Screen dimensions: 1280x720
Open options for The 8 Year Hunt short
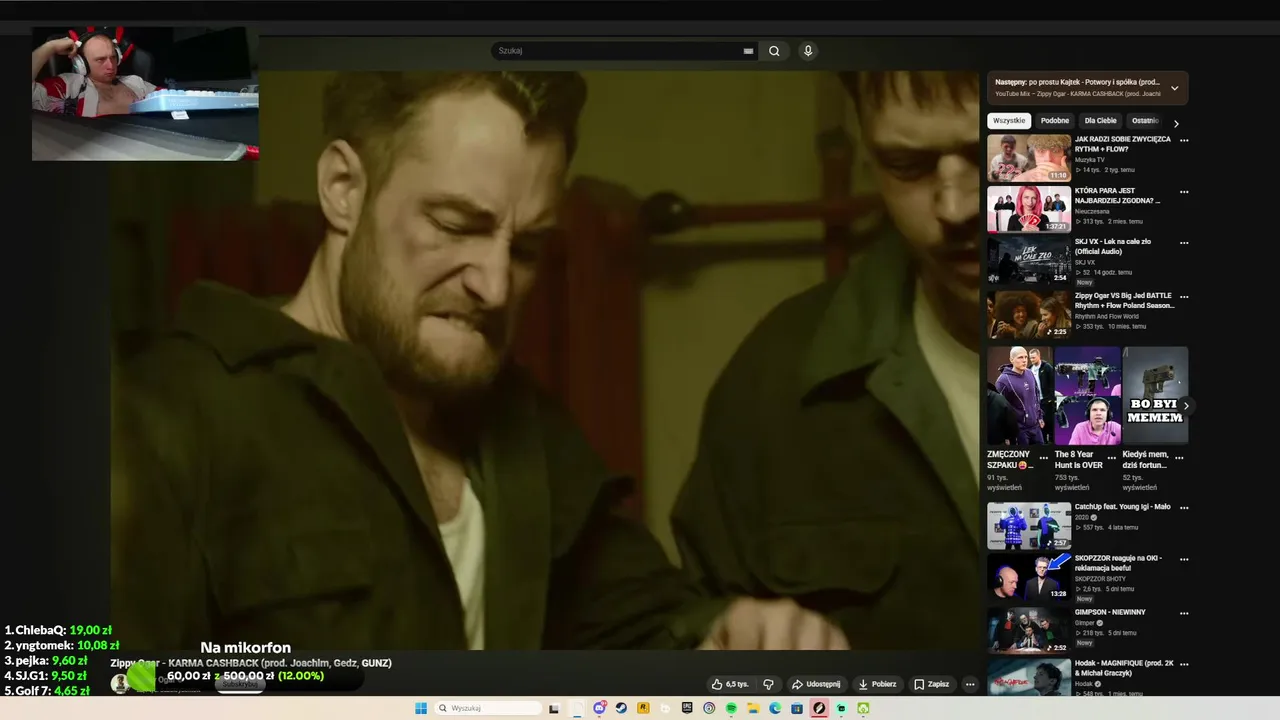[x=1112, y=458]
